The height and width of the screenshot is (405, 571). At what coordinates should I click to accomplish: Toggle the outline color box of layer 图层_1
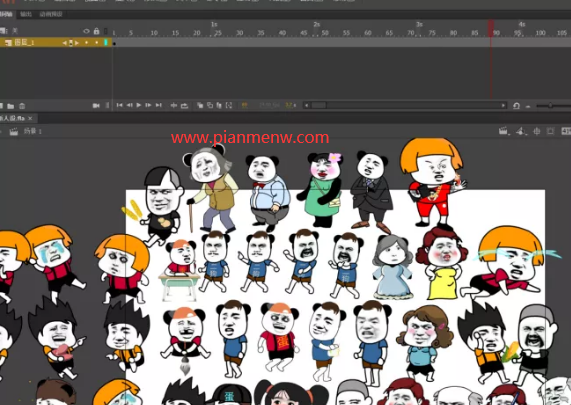tap(106, 43)
